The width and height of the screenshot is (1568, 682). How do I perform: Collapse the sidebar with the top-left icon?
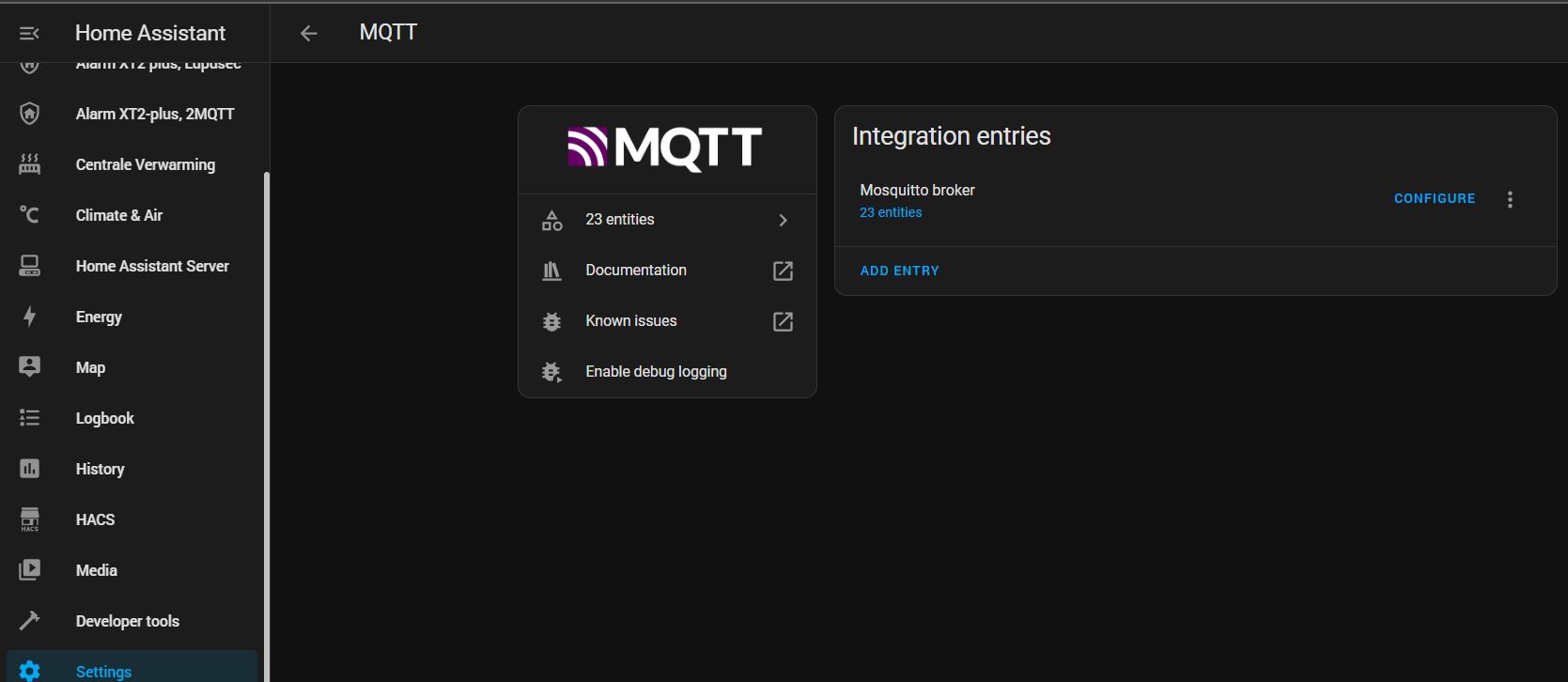pyautogui.click(x=28, y=32)
